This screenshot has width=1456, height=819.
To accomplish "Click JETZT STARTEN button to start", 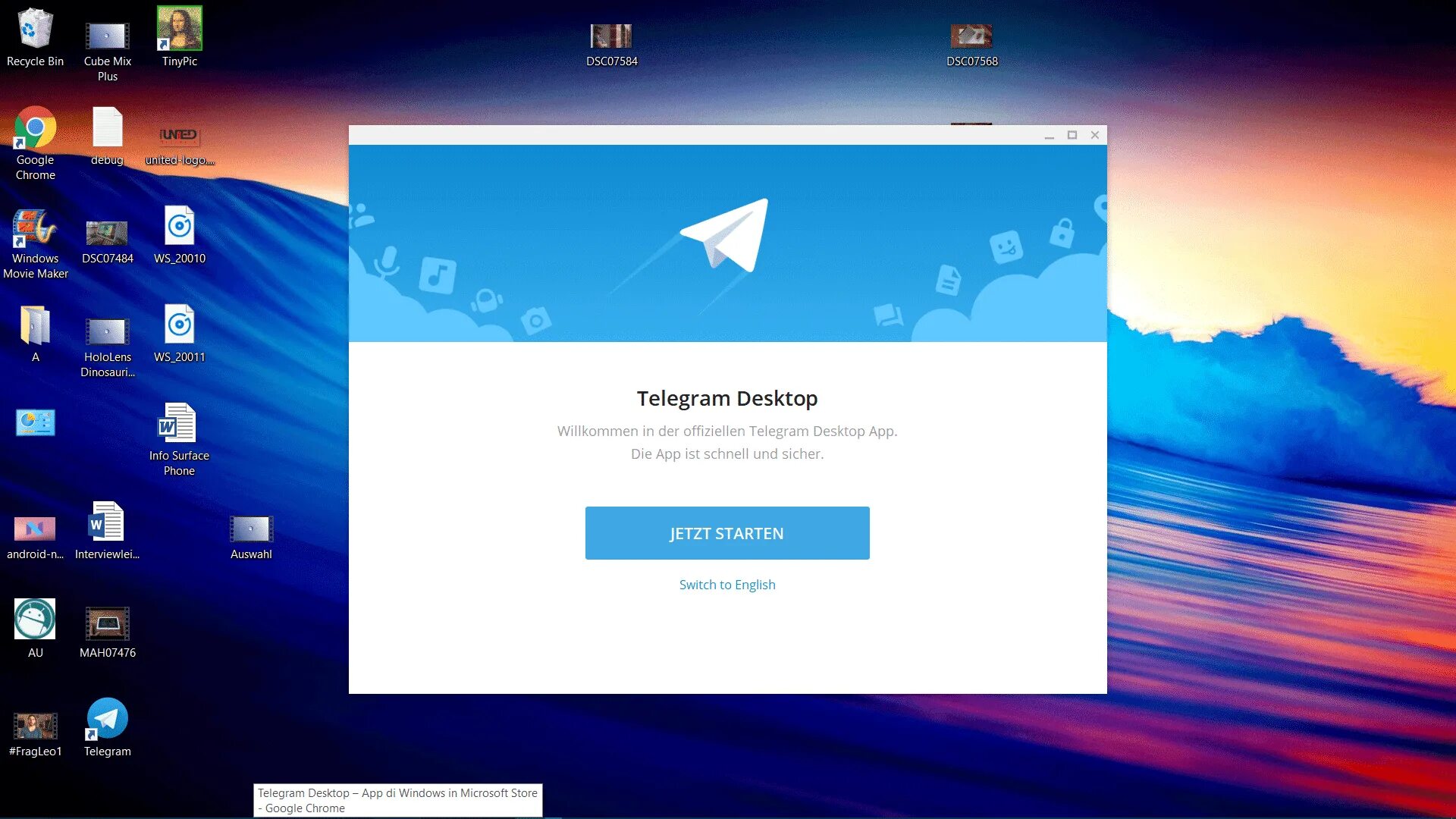I will tap(727, 533).
